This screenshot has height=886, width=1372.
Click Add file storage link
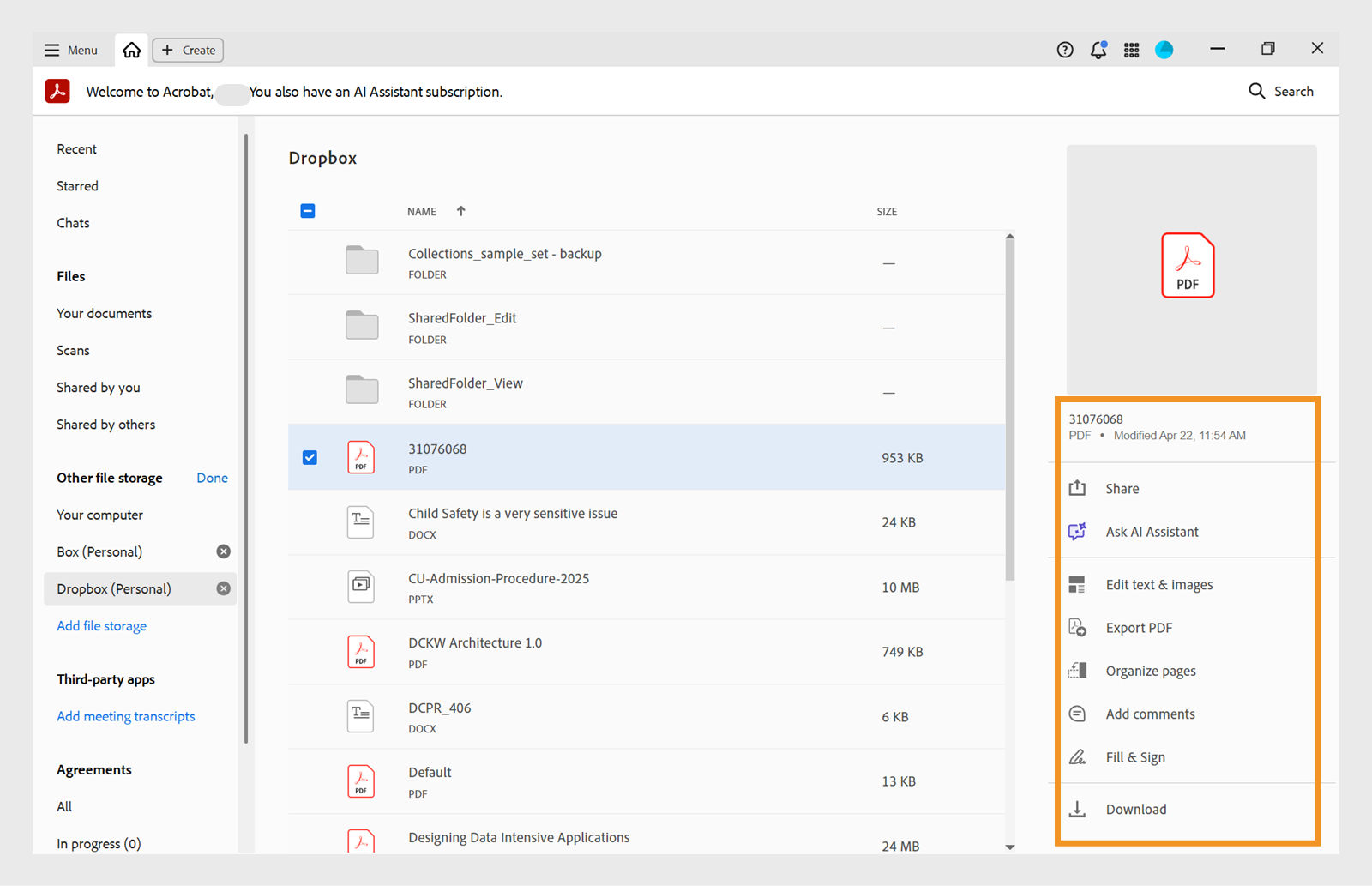pyautogui.click(x=102, y=626)
